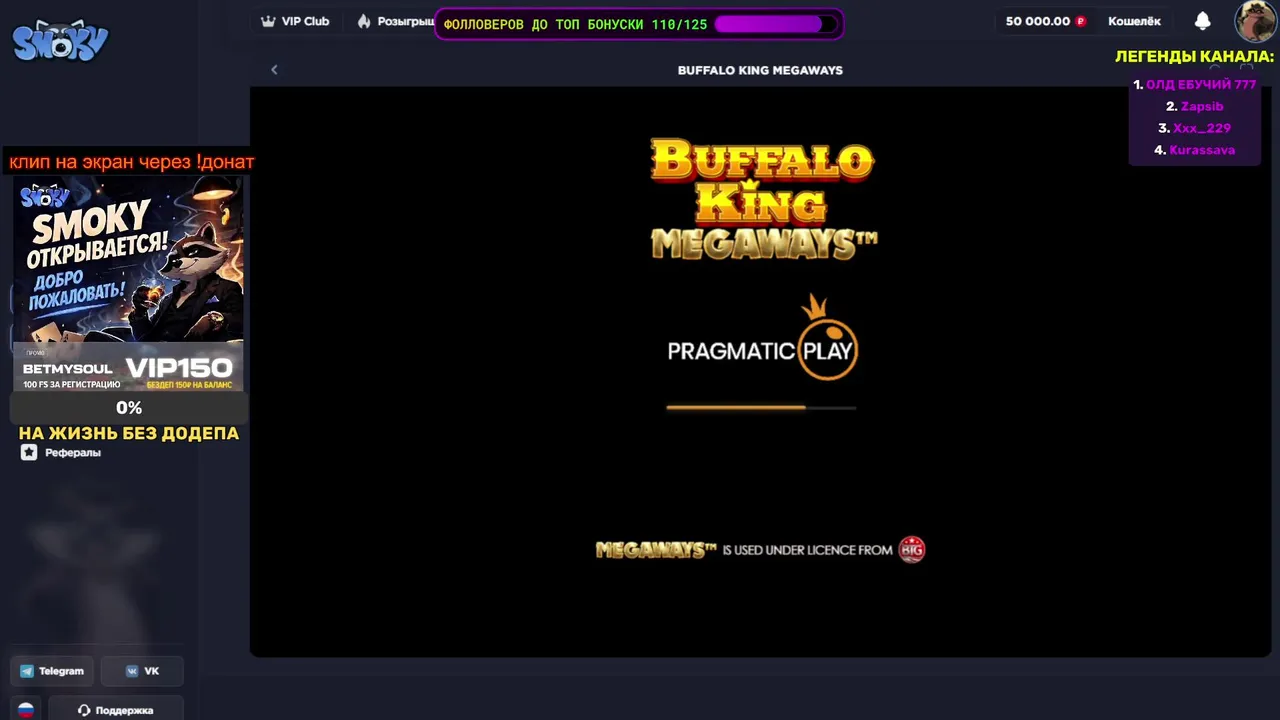Click the red ruble currency icon
Image resolution: width=1280 pixels, height=720 pixels.
coord(1080,21)
